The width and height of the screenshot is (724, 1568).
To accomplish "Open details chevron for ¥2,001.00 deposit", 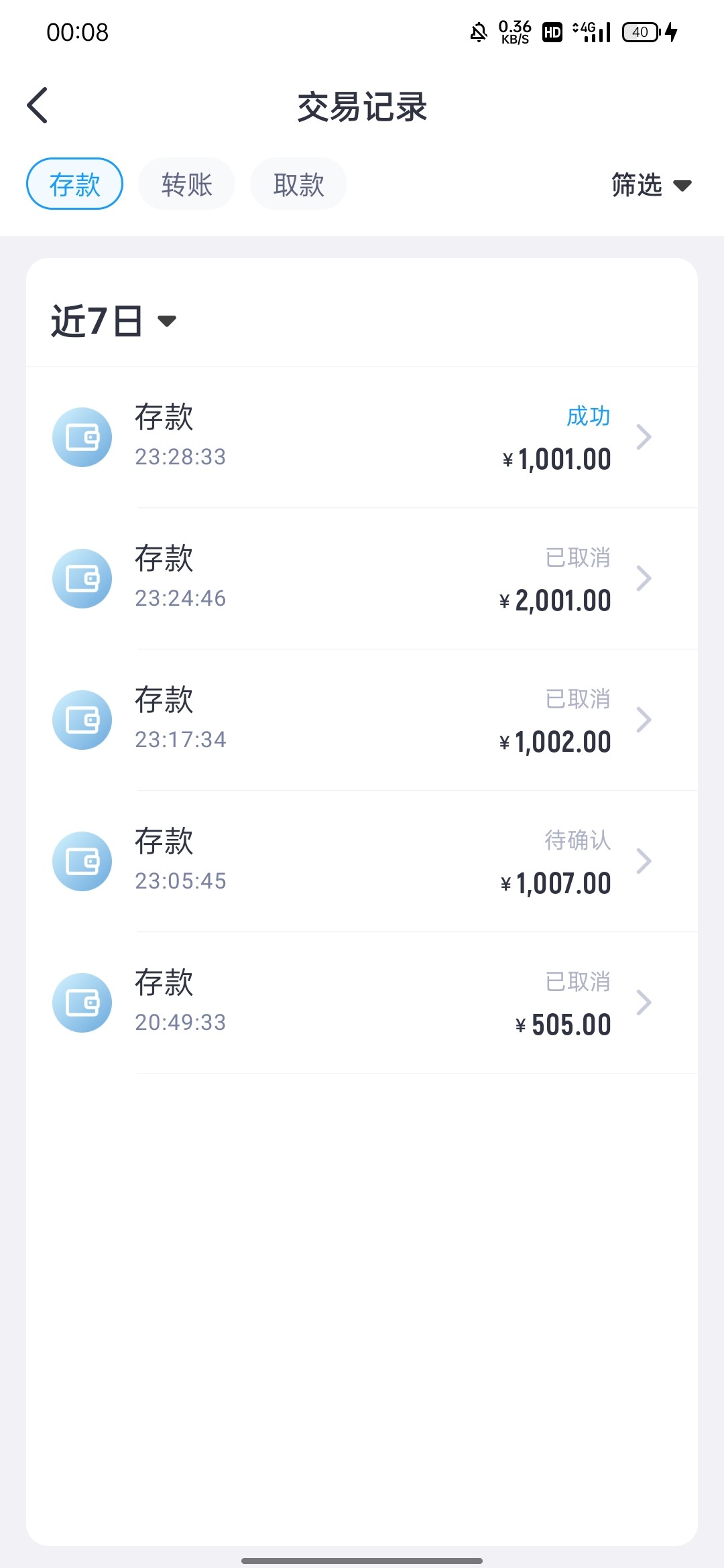I will pyautogui.click(x=644, y=579).
